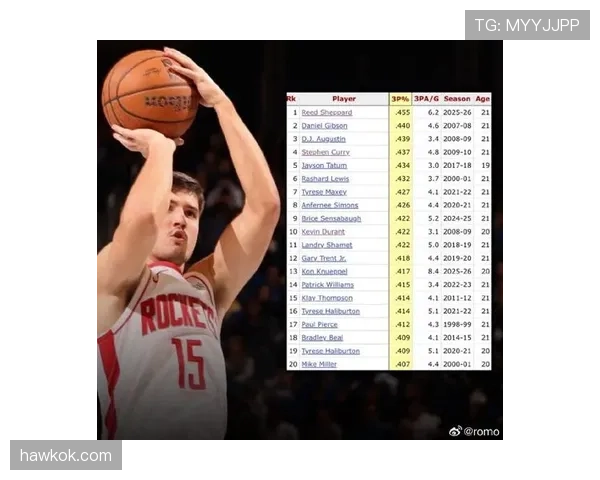Image resolution: width=600 pixels, height=480 pixels.
Task: Select the 1998-99 season cell
Action: [457, 325]
